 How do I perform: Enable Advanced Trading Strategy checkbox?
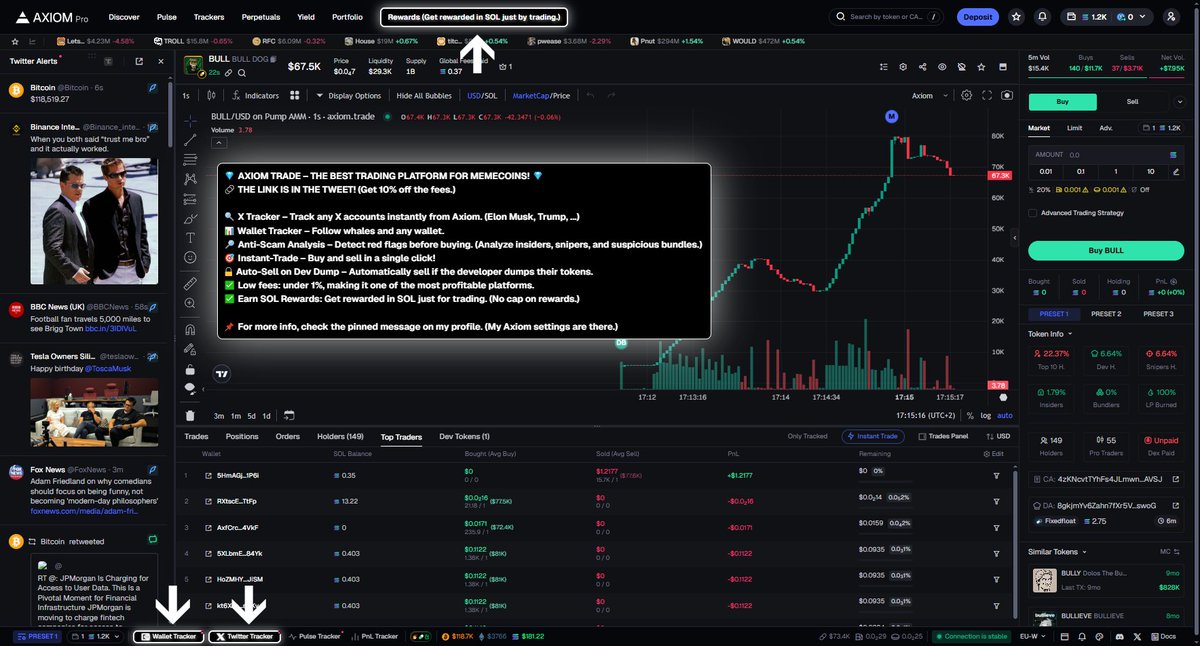pos(1033,212)
